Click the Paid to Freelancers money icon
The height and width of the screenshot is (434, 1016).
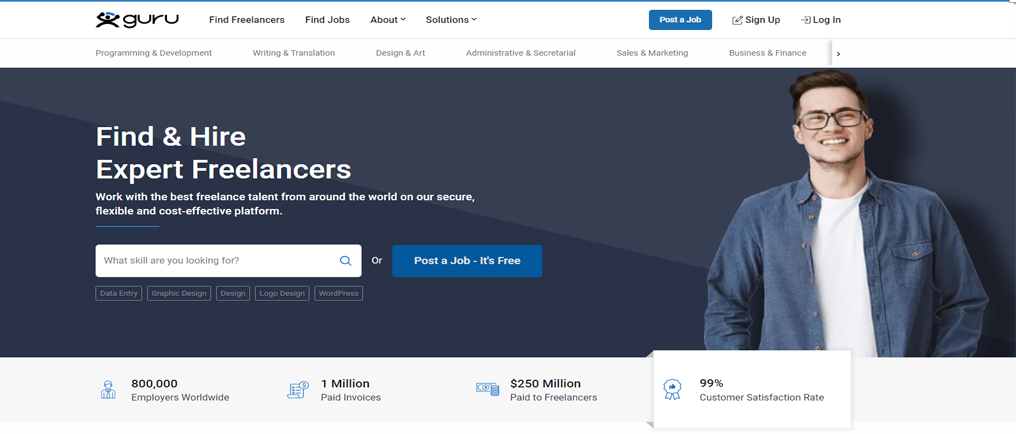pos(487,389)
